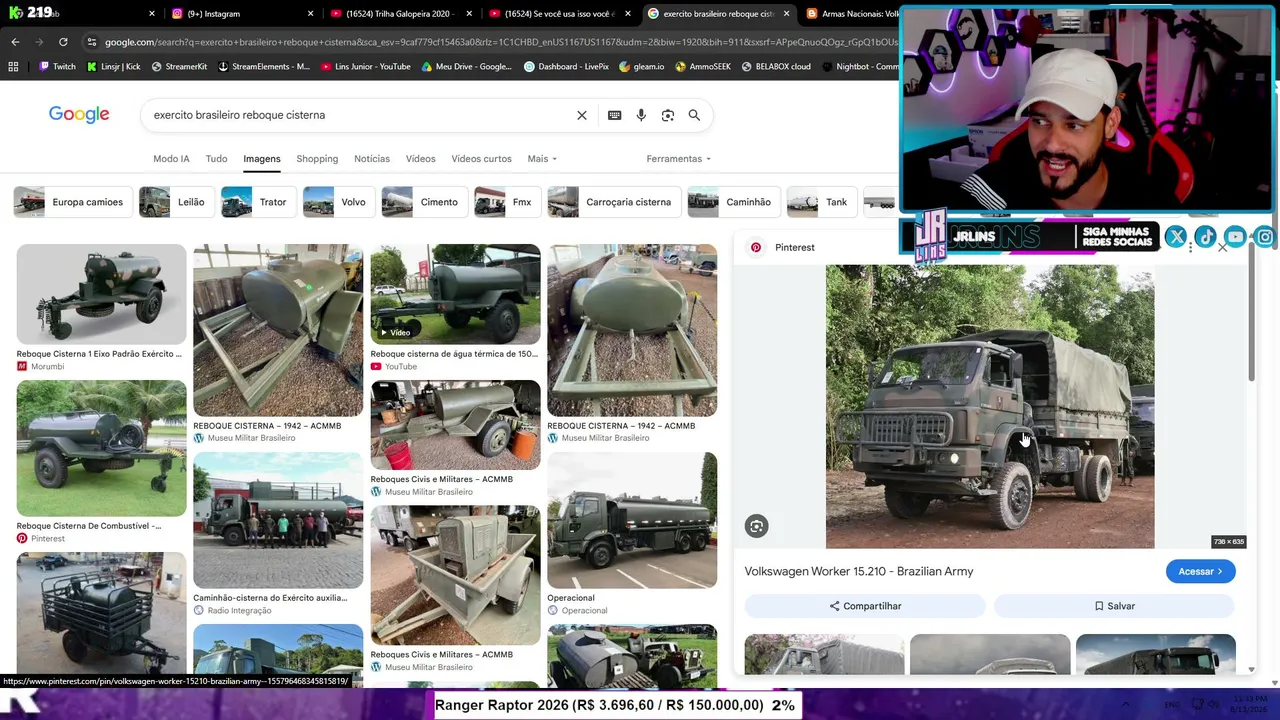This screenshot has height=720, width=1280.
Task: Click the Radio Integração source link
Action: [239, 610]
